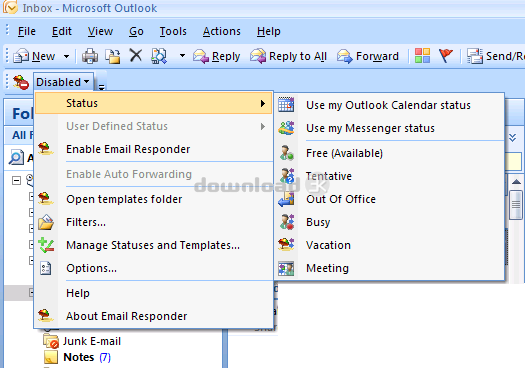The width and height of the screenshot is (525, 368).
Task: Click the Email Responder disabled status icon
Action: tap(21, 82)
